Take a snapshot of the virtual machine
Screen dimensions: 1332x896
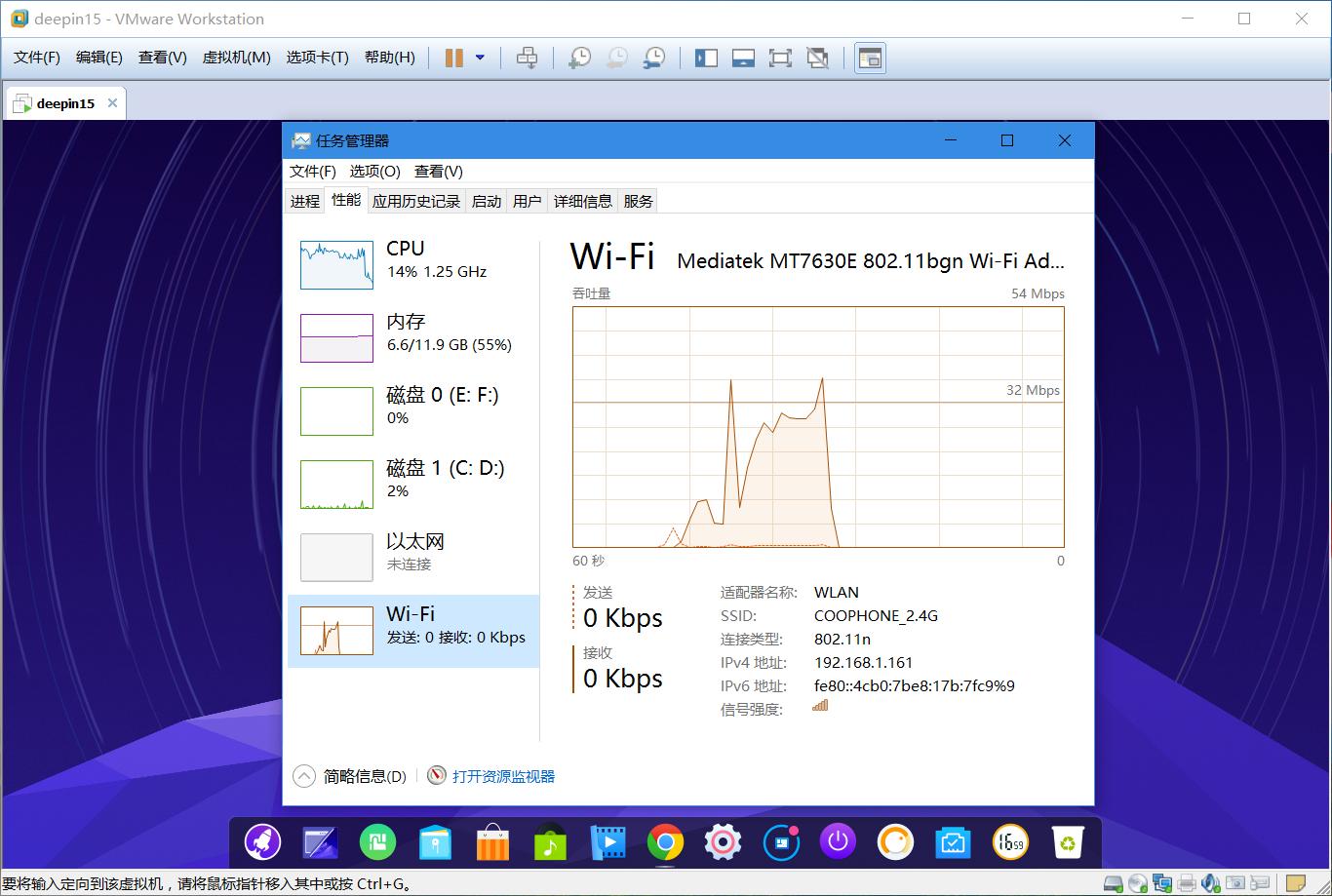click(x=578, y=58)
